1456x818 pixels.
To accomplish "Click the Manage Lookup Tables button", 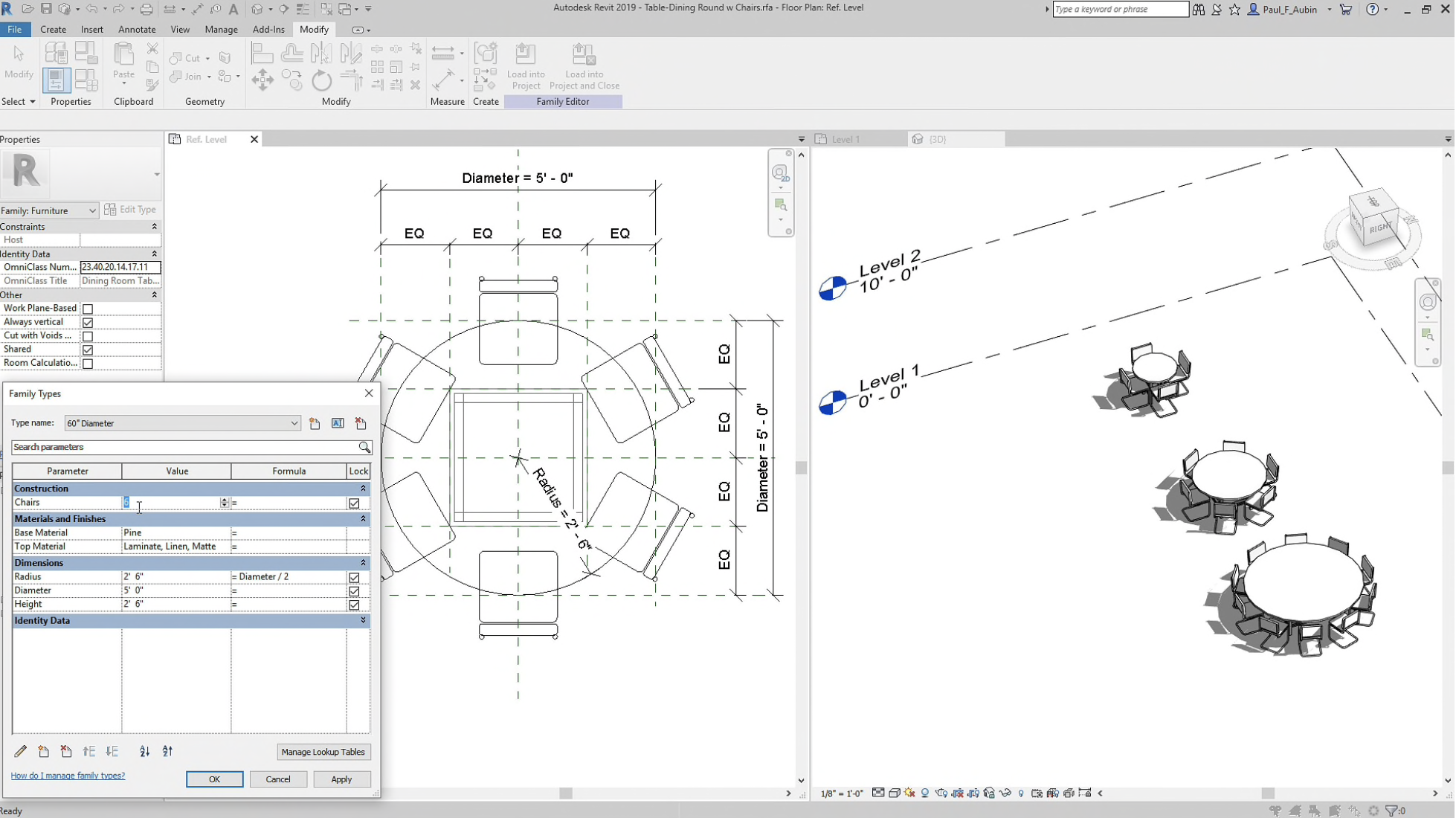I will 323,752.
